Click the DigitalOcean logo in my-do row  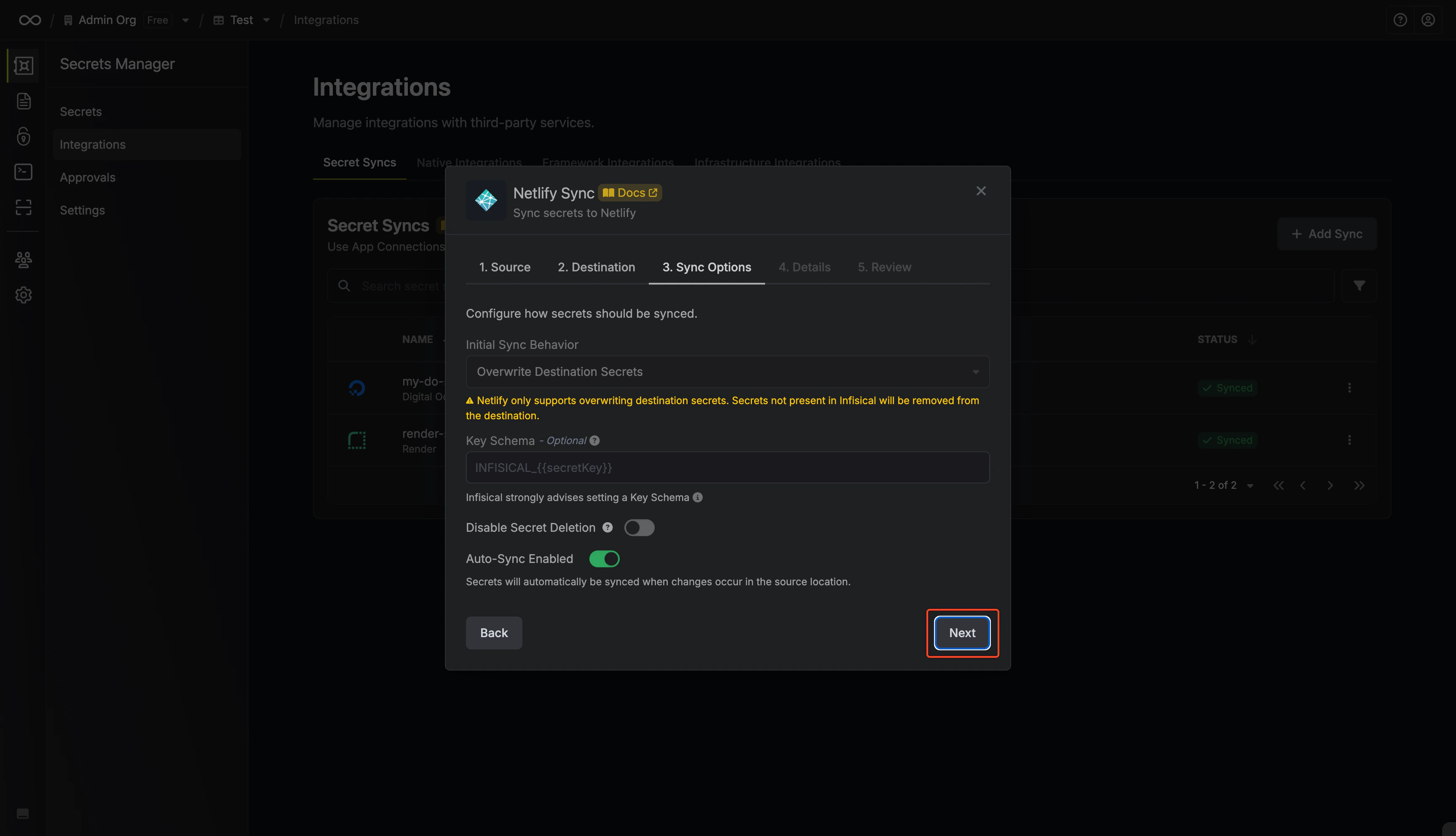[x=357, y=388]
